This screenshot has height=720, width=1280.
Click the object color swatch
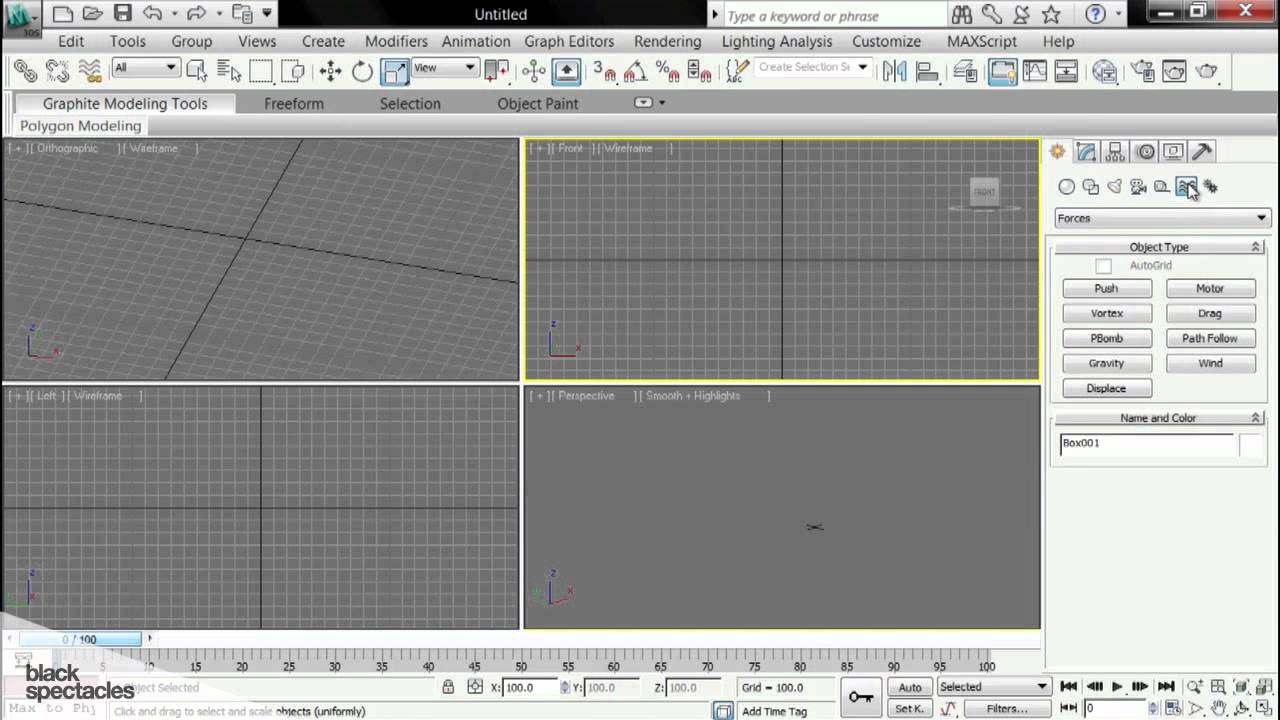click(x=1251, y=446)
